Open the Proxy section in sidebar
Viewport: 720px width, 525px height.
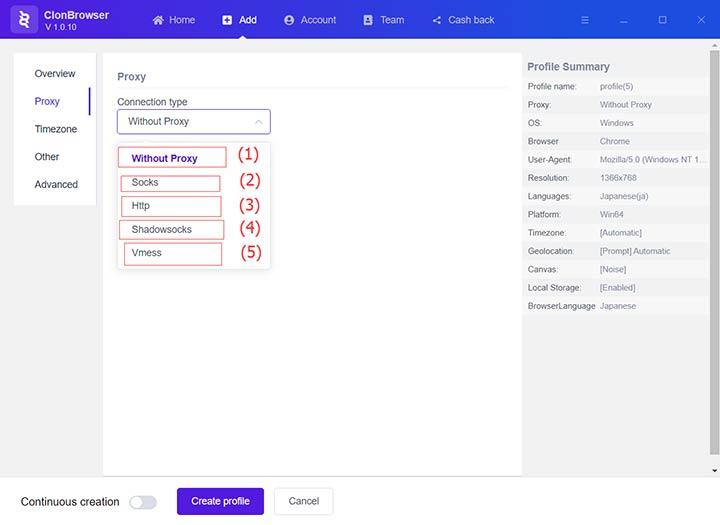pyautogui.click(x=47, y=102)
